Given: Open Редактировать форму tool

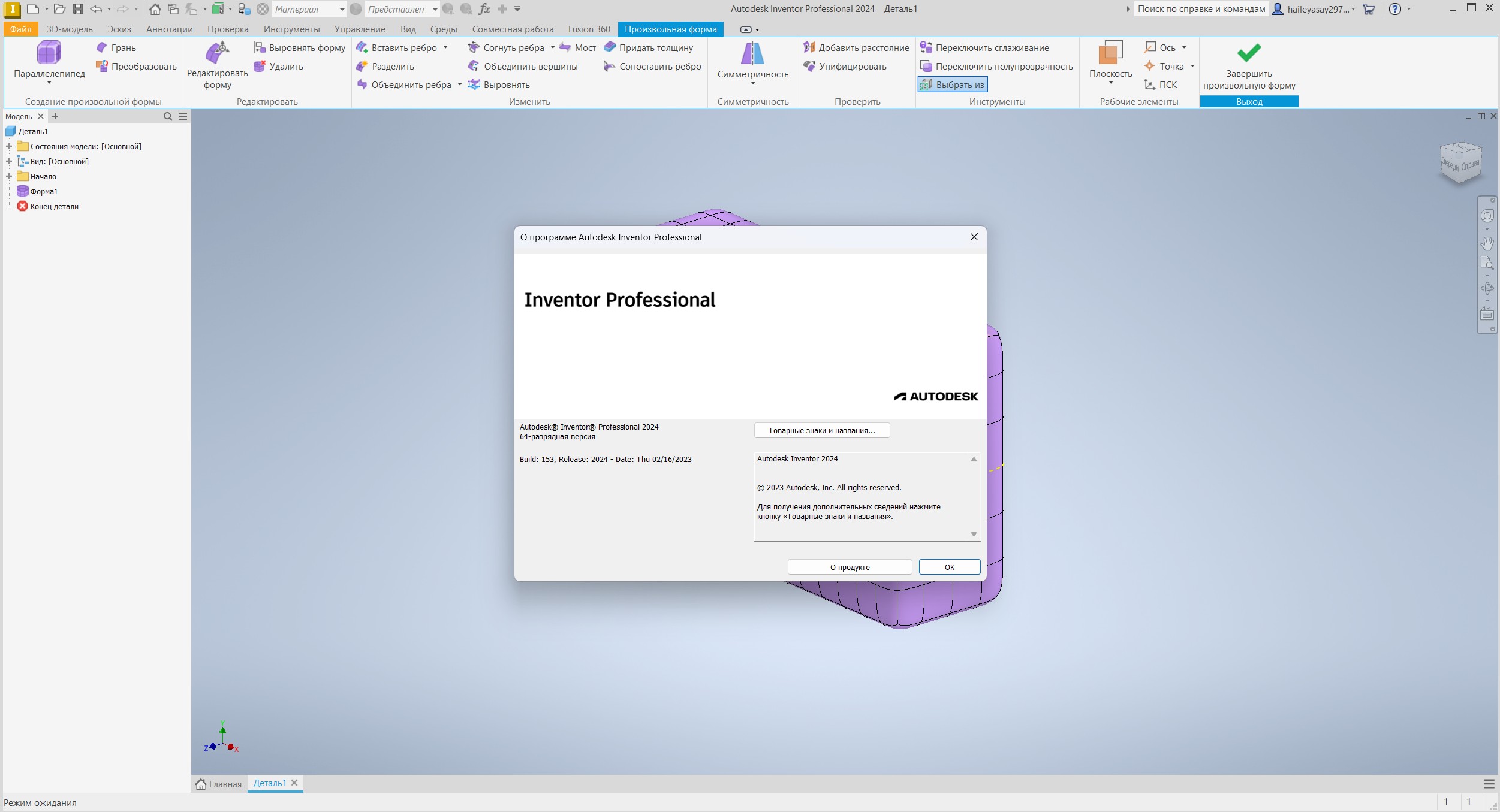Looking at the screenshot, I should coord(217,65).
